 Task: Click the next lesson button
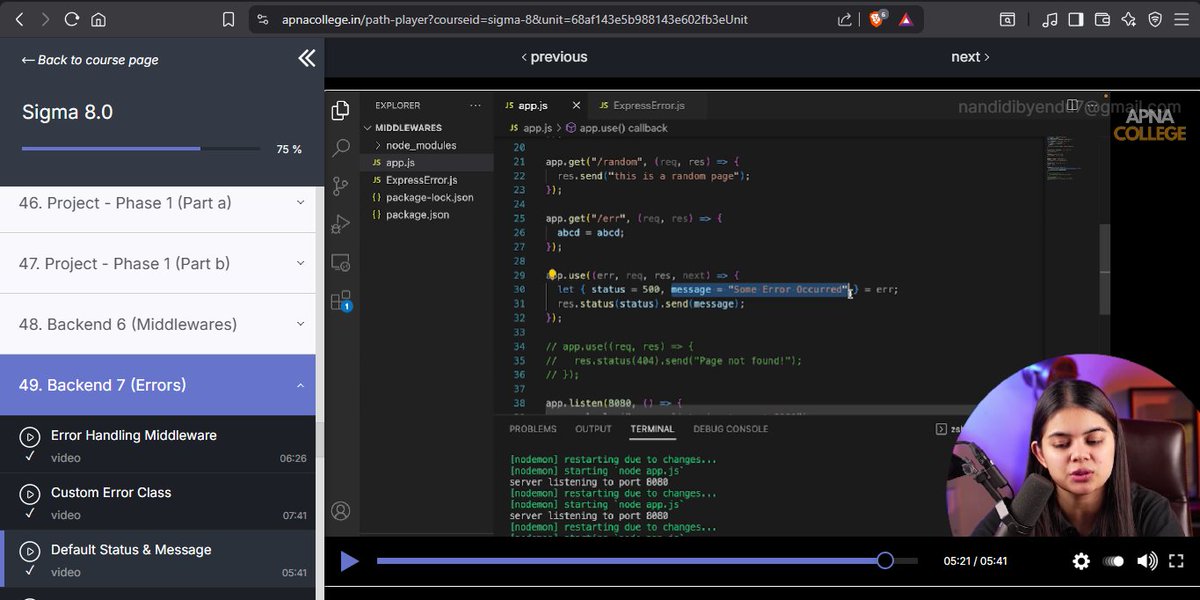tap(969, 56)
